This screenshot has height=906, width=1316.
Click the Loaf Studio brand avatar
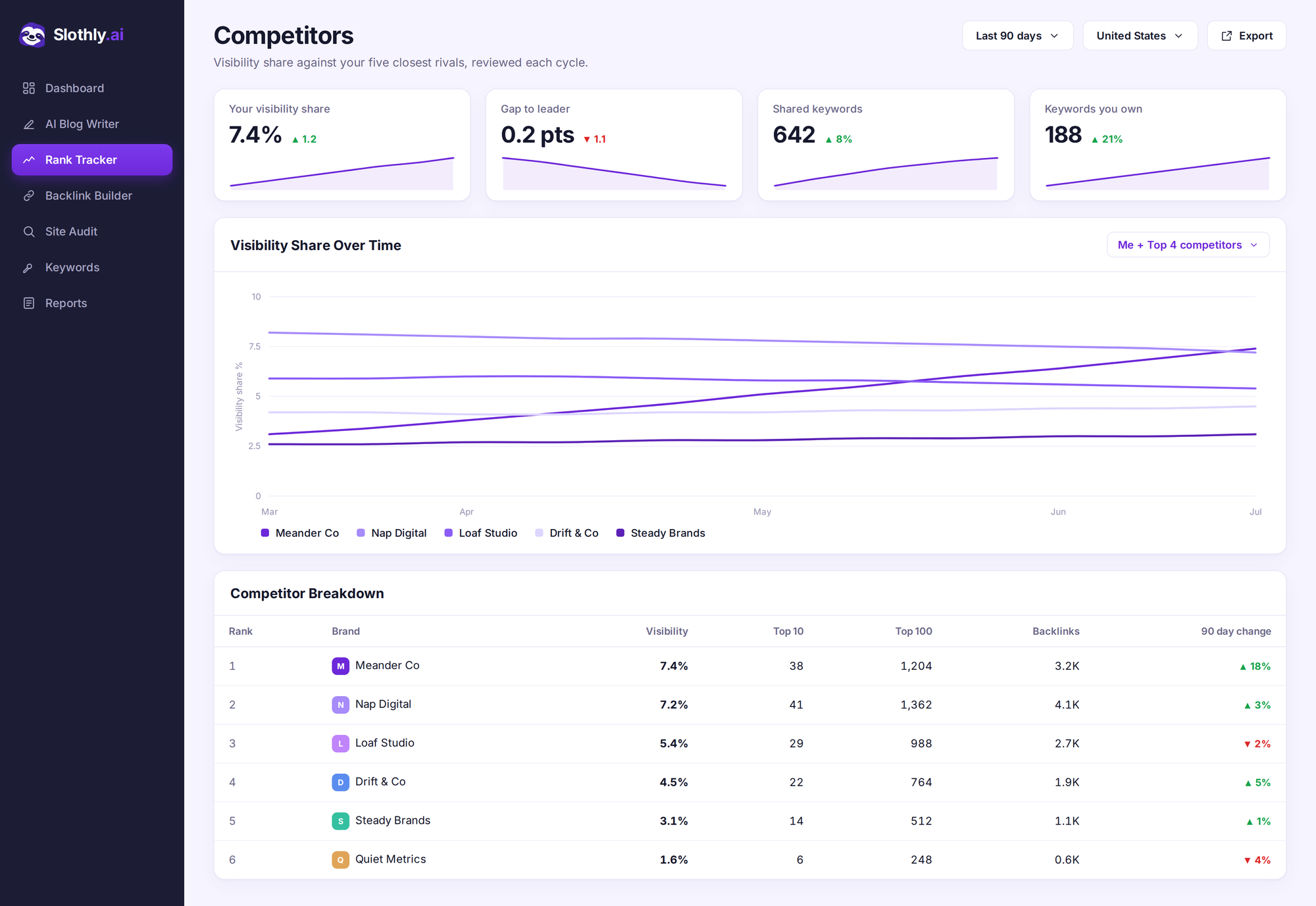point(340,743)
